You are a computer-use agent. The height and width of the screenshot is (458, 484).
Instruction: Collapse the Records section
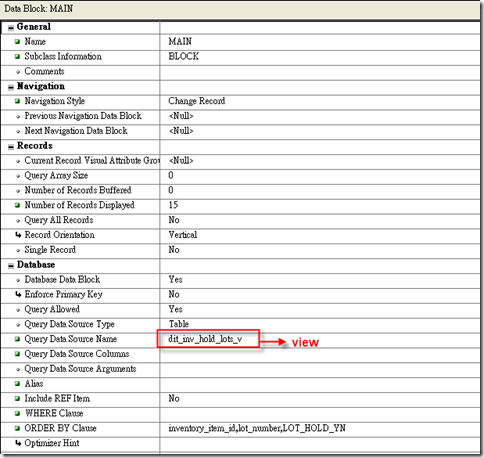pos(11,147)
